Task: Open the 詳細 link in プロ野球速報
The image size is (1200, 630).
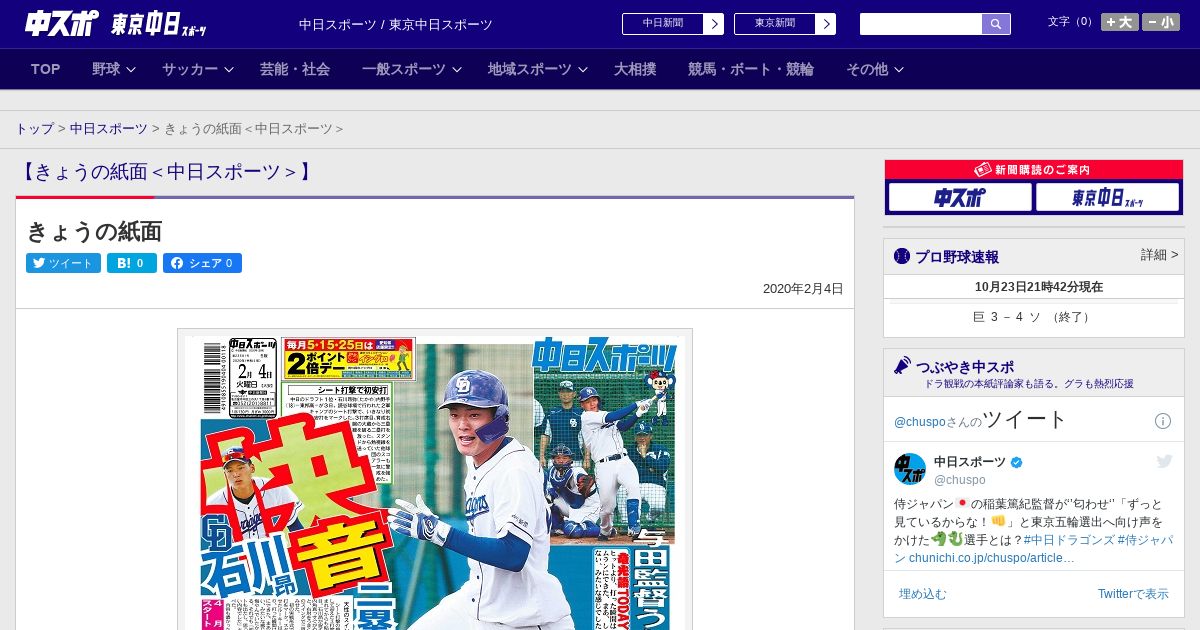Action: coord(1159,255)
